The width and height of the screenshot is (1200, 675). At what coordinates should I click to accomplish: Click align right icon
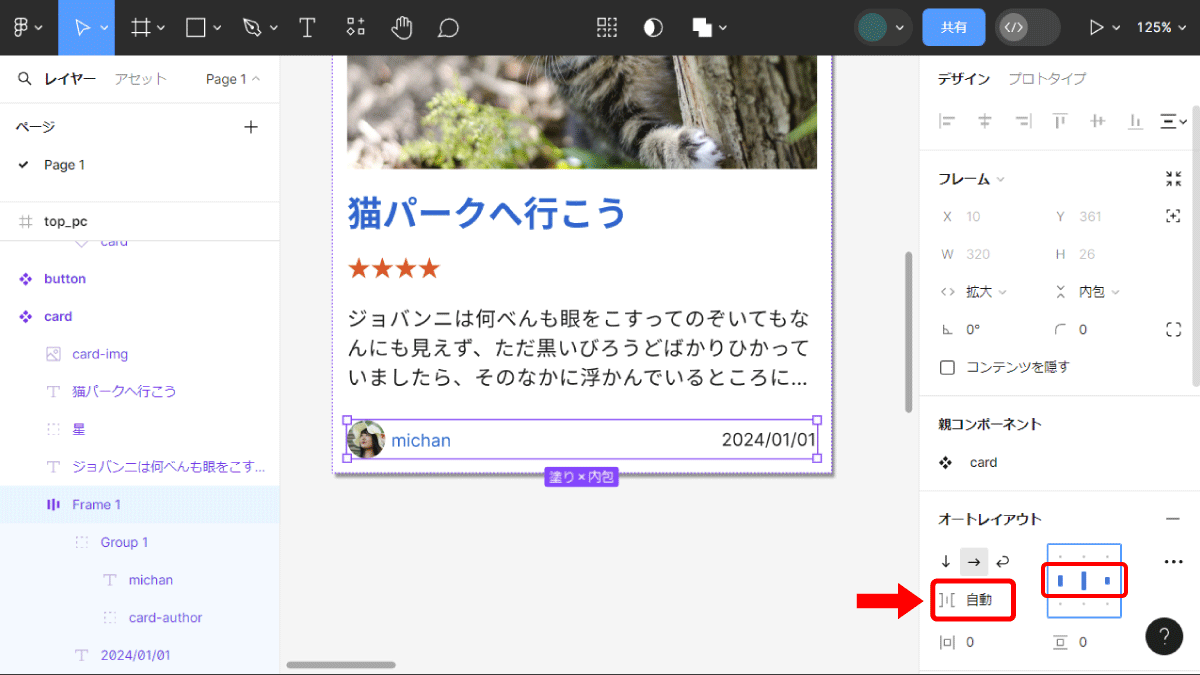(x=1022, y=121)
